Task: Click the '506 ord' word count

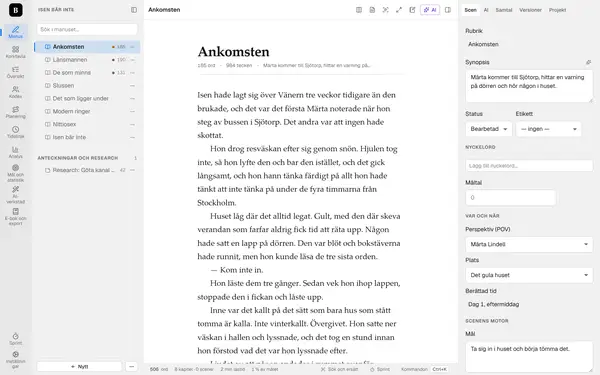Action: 159,369
